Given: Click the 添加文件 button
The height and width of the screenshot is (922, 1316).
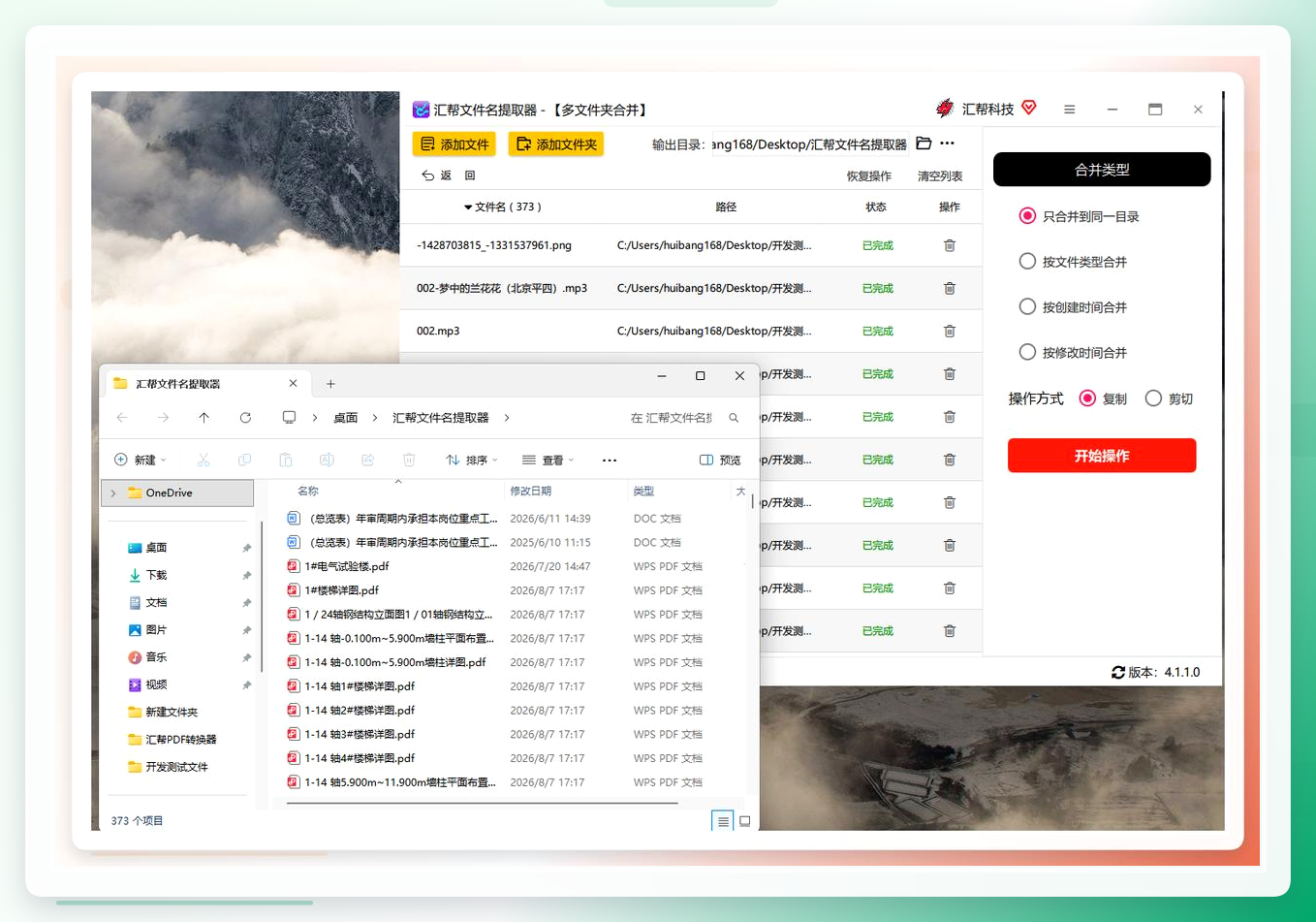Looking at the screenshot, I should point(454,144).
